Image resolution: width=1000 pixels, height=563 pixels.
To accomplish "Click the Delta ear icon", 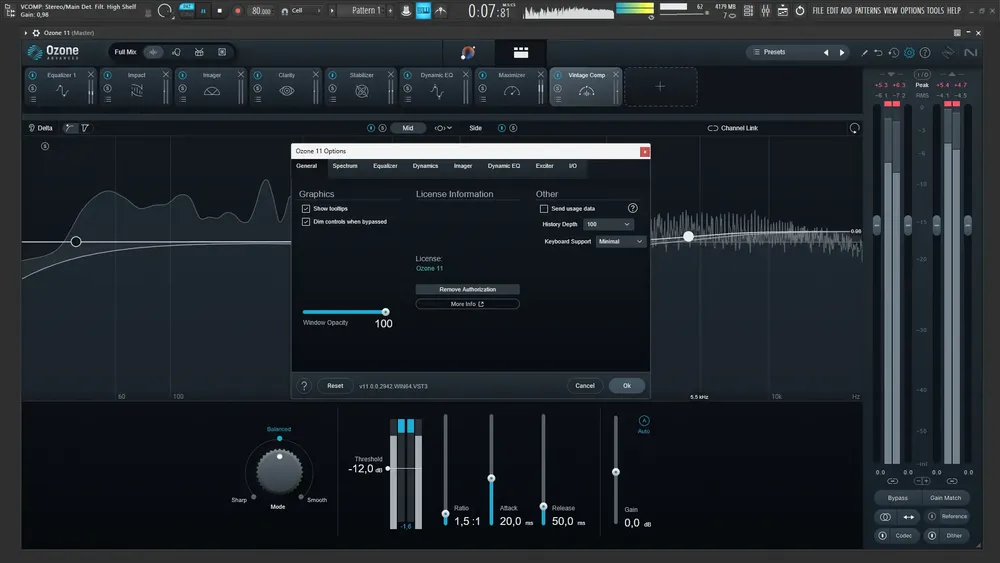I will [31, 128].
